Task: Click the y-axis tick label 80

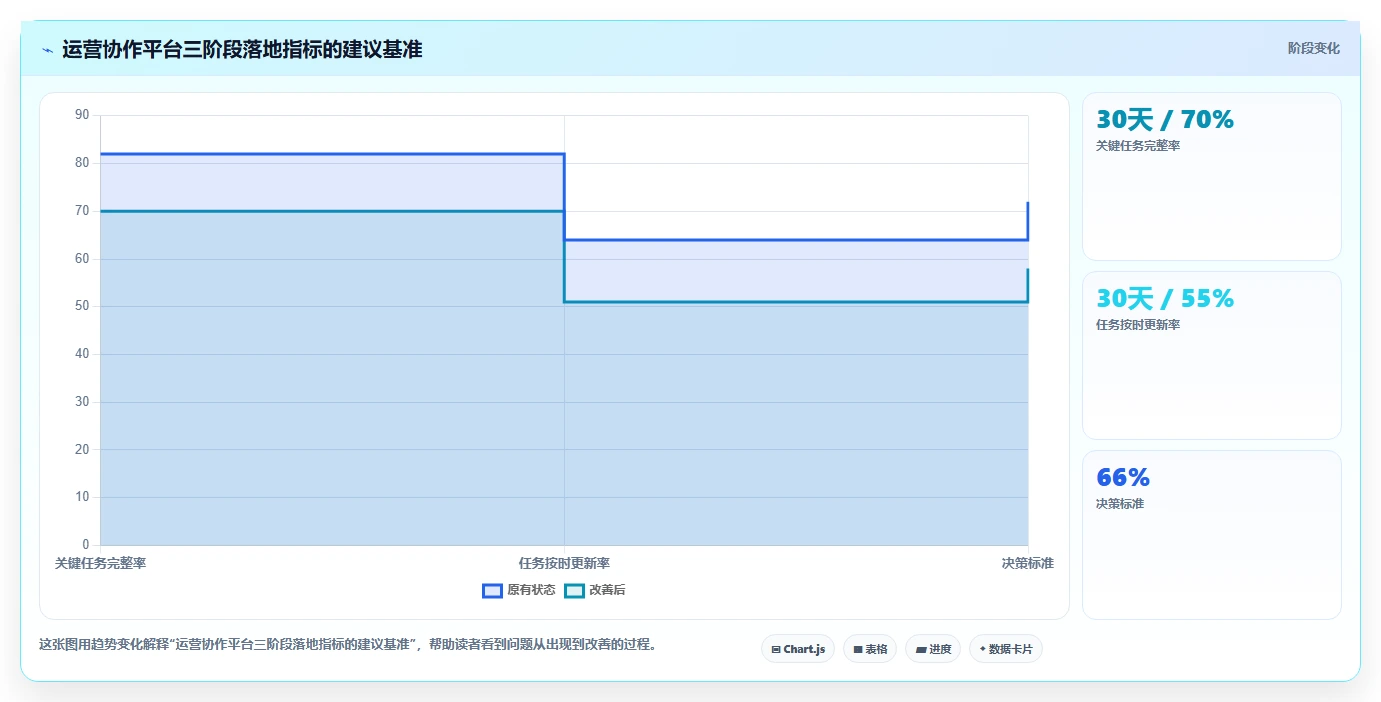Action: pos(82,163)
